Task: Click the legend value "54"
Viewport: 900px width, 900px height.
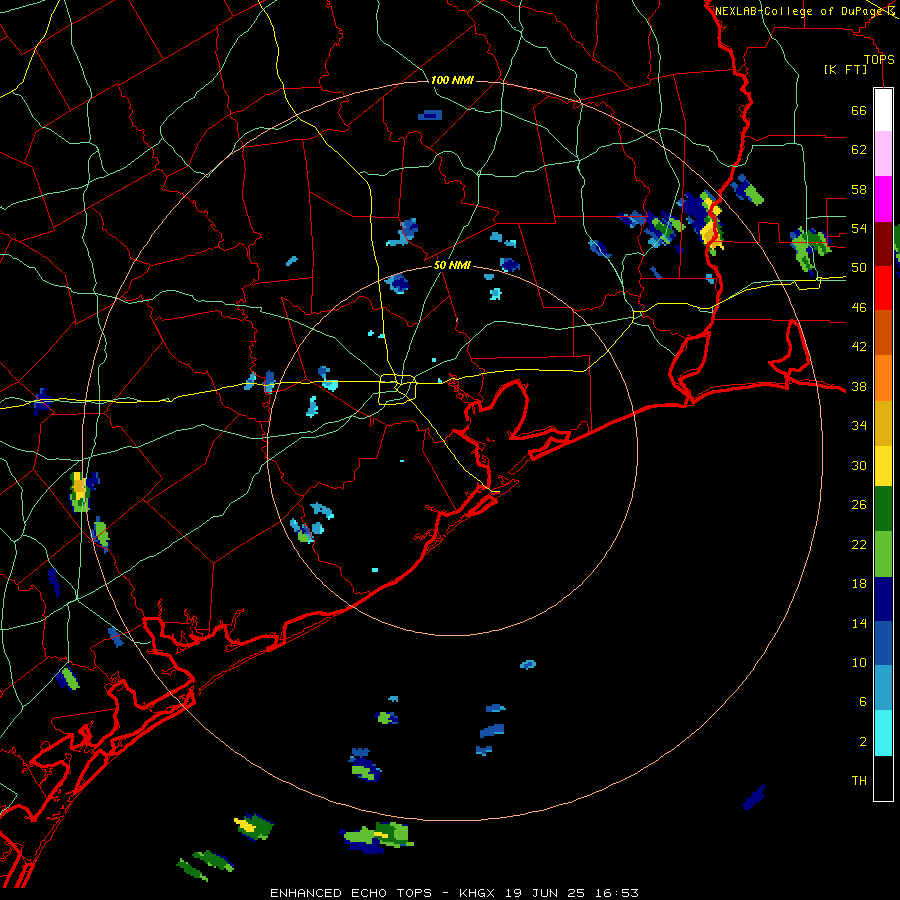Action: tap(859, 228)
